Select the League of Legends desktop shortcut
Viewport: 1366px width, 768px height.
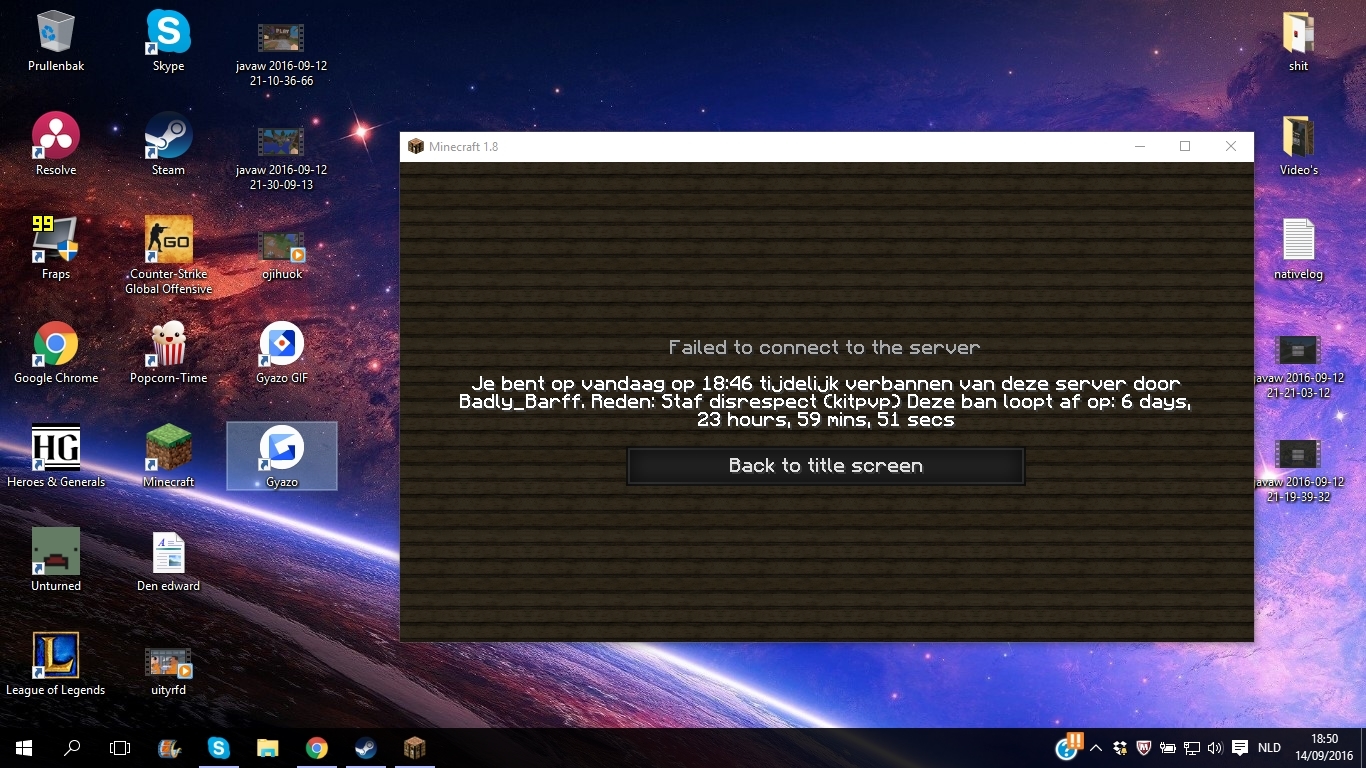tap(56, 665)
